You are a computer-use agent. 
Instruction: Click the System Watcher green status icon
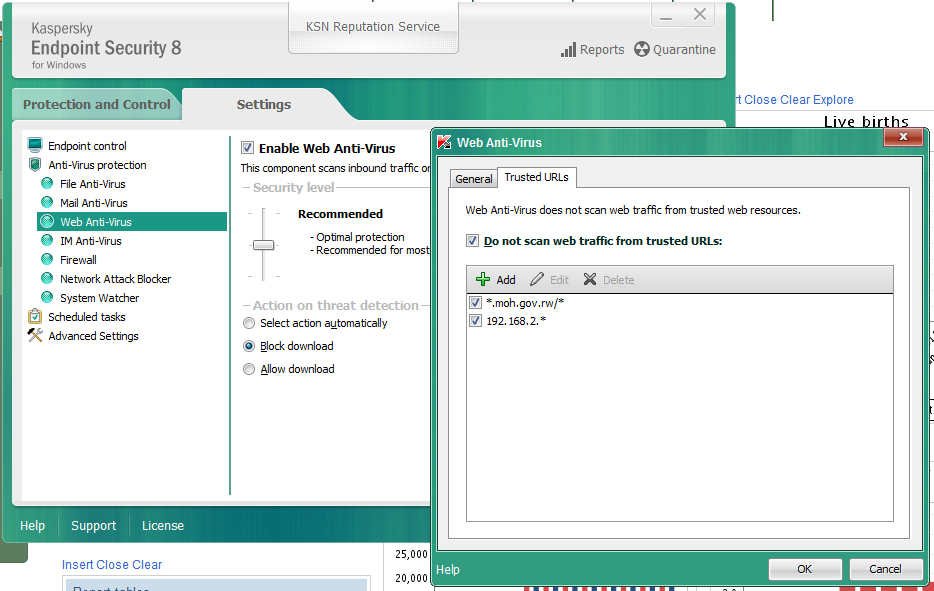point(47,297)
